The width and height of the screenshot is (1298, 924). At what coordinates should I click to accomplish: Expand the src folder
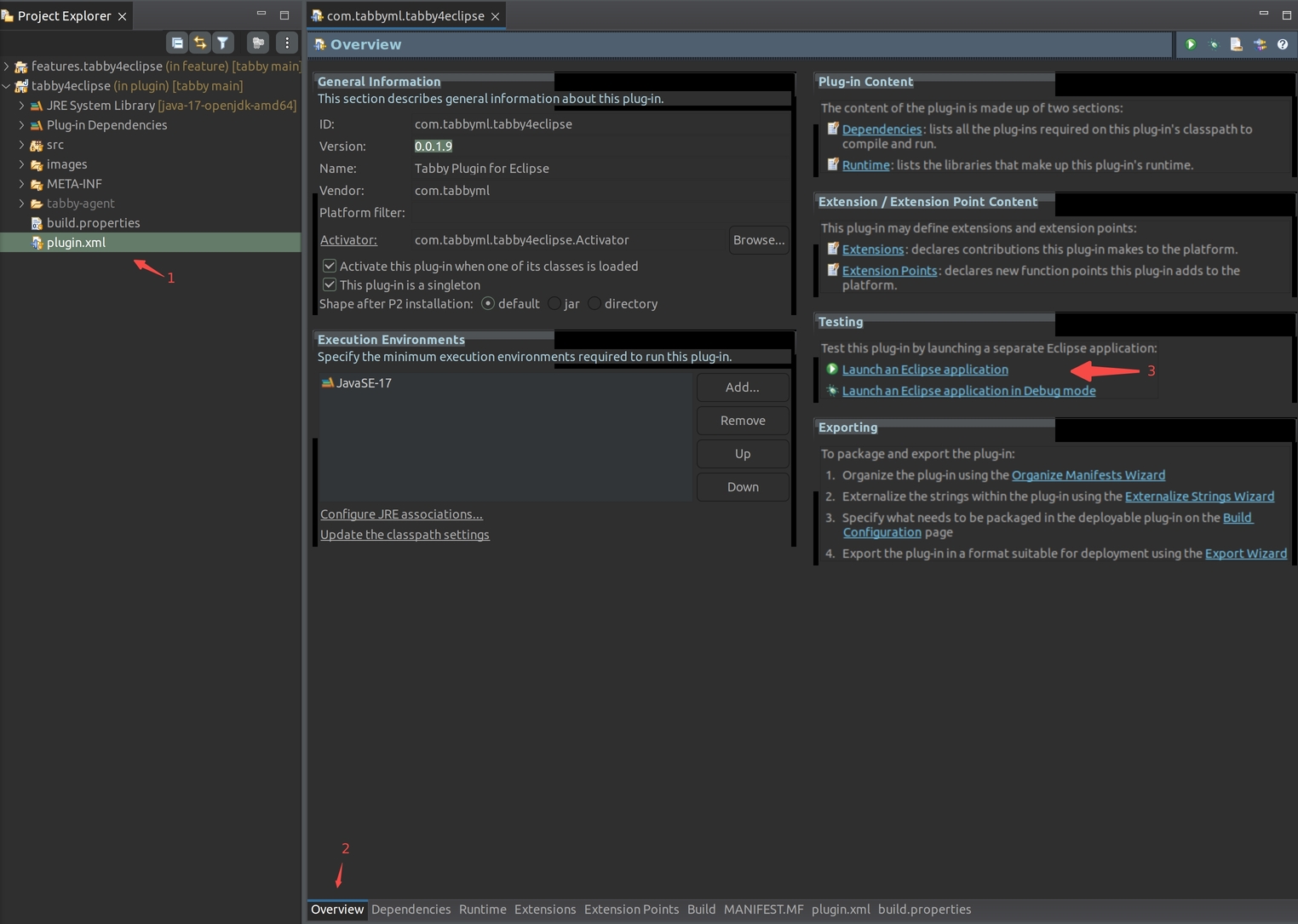[x=21, y=144]
